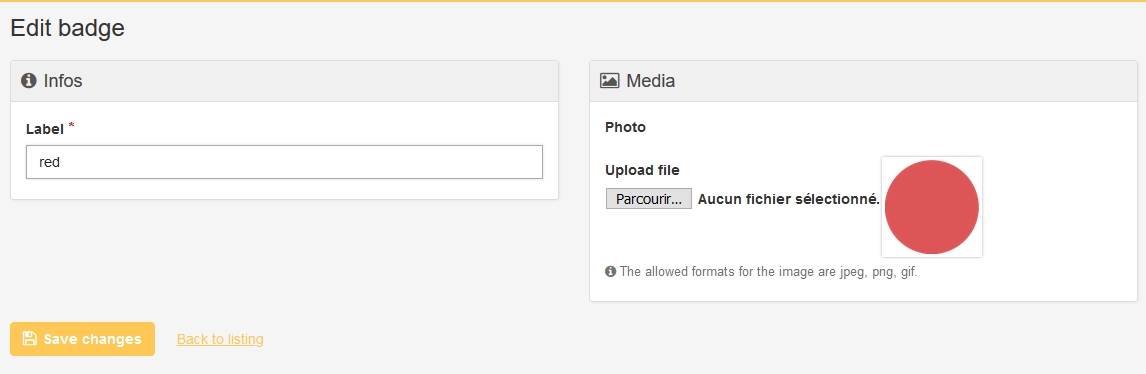Click the word red inside Label input

click(x=49, y=162)
